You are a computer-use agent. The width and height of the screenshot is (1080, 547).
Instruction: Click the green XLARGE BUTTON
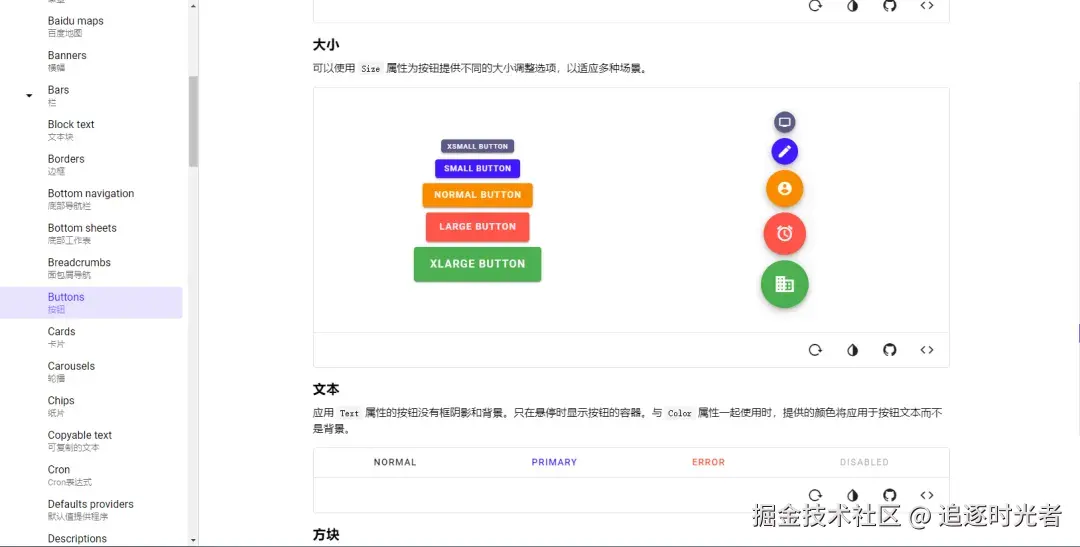coord(477,264)
